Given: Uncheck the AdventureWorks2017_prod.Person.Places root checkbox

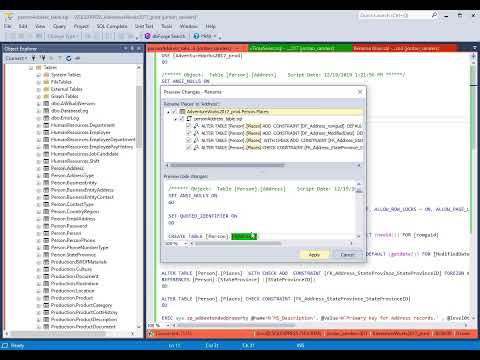Looking at the screenshot, I should [x=174, y=112].
